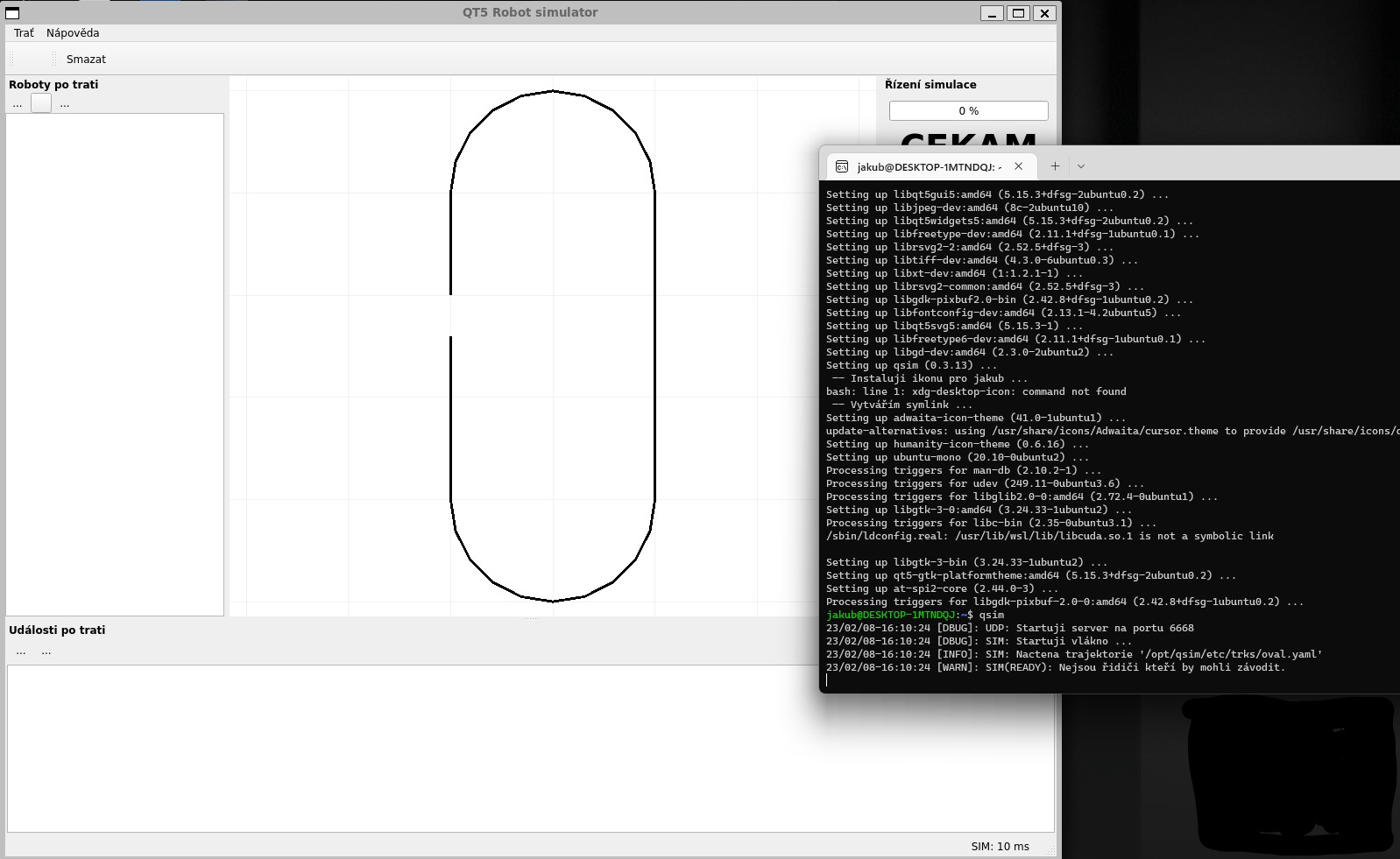Click the blank square button under Roboty po trati

[x=41, y=103]
